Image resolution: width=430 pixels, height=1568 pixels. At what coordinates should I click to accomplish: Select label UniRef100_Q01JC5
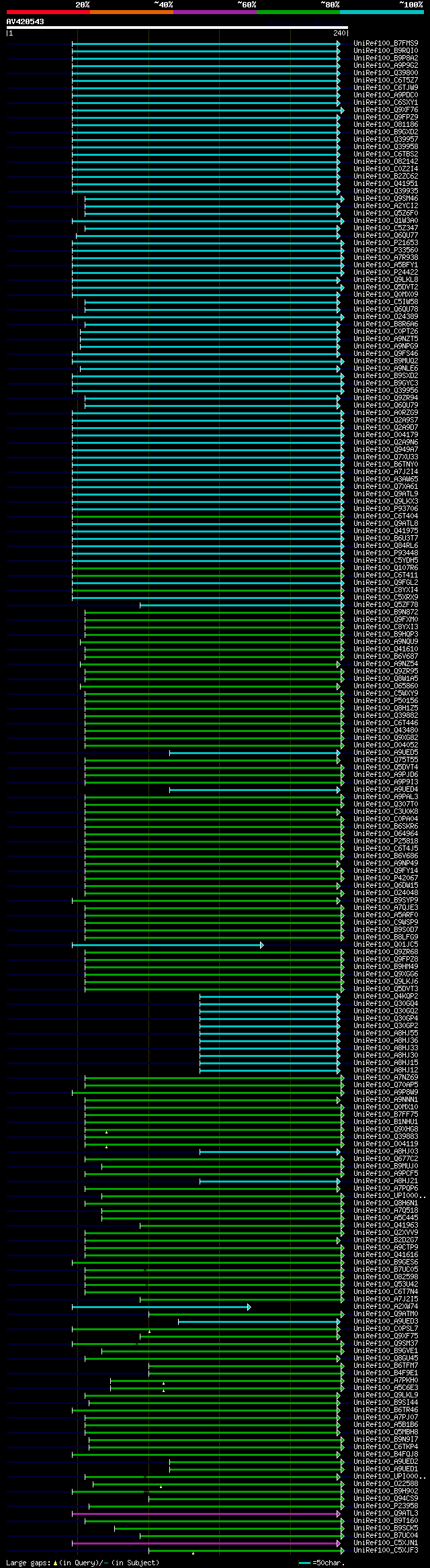tap(386, 944)
